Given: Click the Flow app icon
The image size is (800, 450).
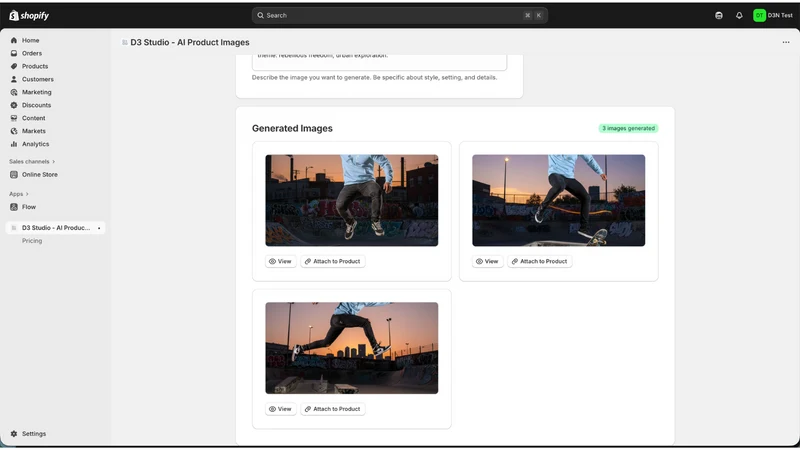Looking at the screenshot, I should (x=14, y=207).
